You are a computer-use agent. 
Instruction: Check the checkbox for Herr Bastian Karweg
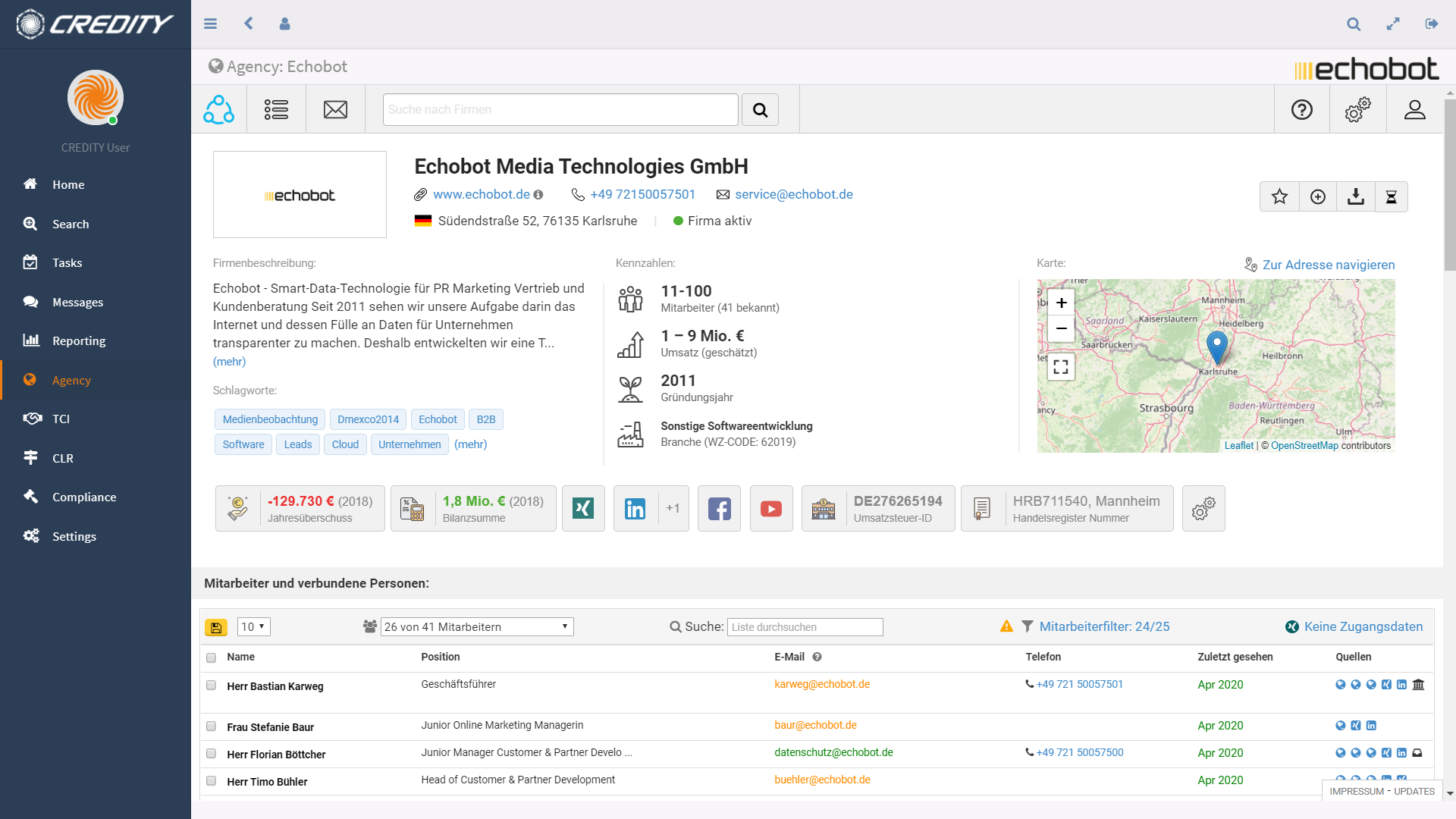pos(211,686)
